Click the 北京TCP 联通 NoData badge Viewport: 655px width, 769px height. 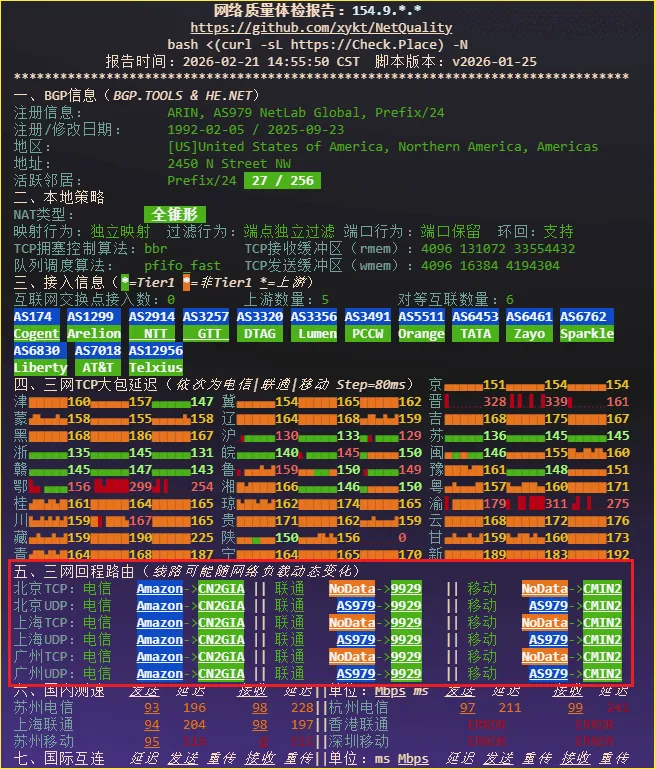pos(352,589)
